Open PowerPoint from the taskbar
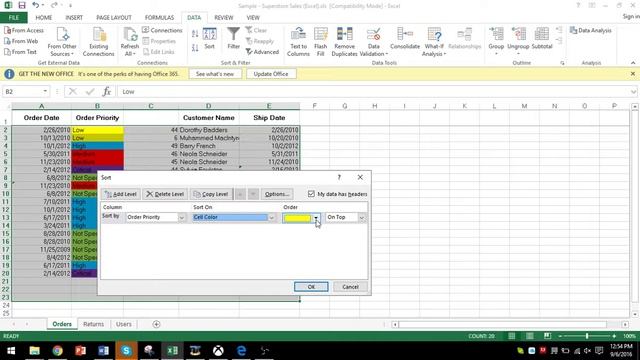The image size is (640, 360). pos(80,351)
